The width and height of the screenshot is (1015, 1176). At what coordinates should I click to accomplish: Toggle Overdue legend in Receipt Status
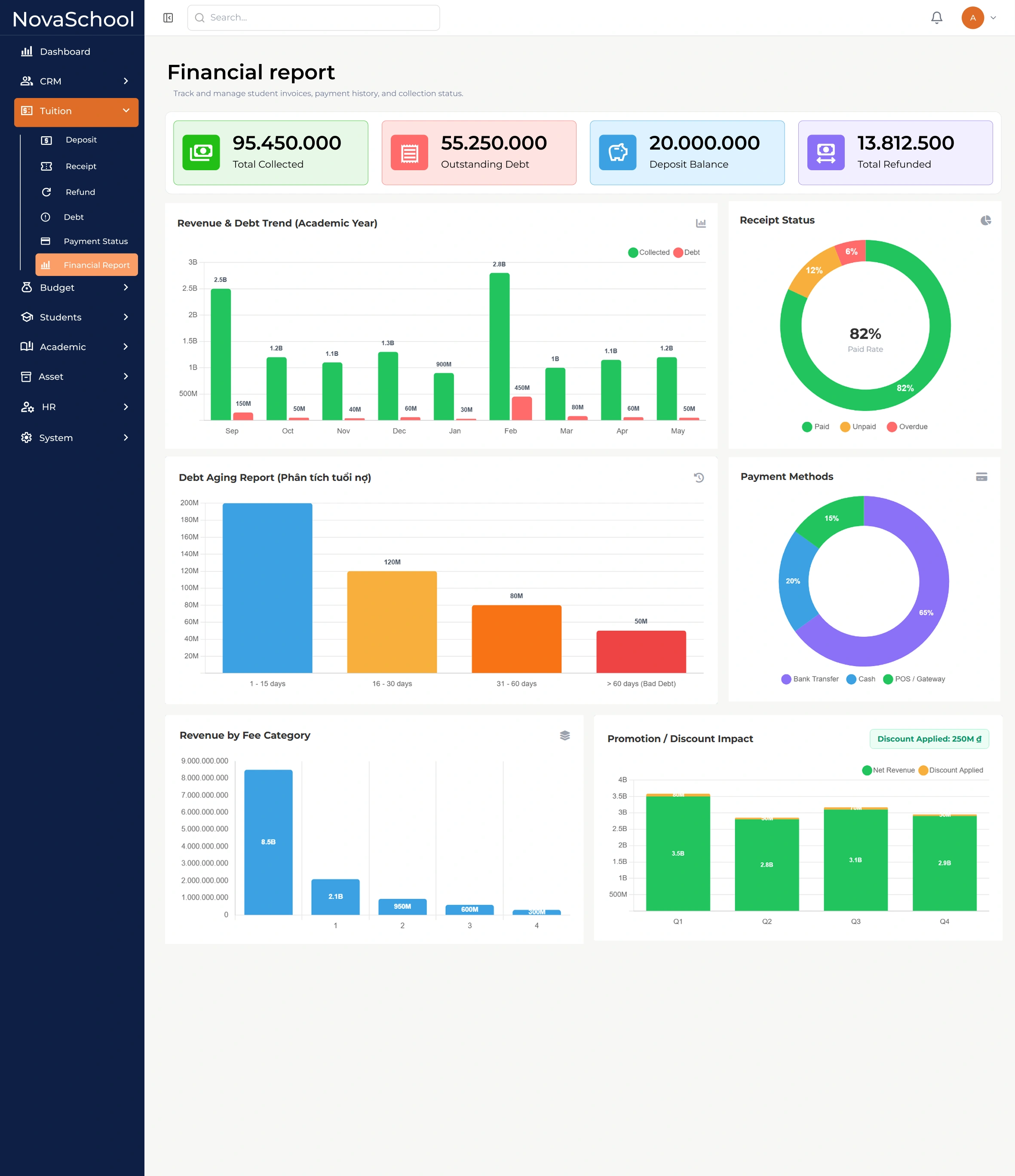[907, 427]
